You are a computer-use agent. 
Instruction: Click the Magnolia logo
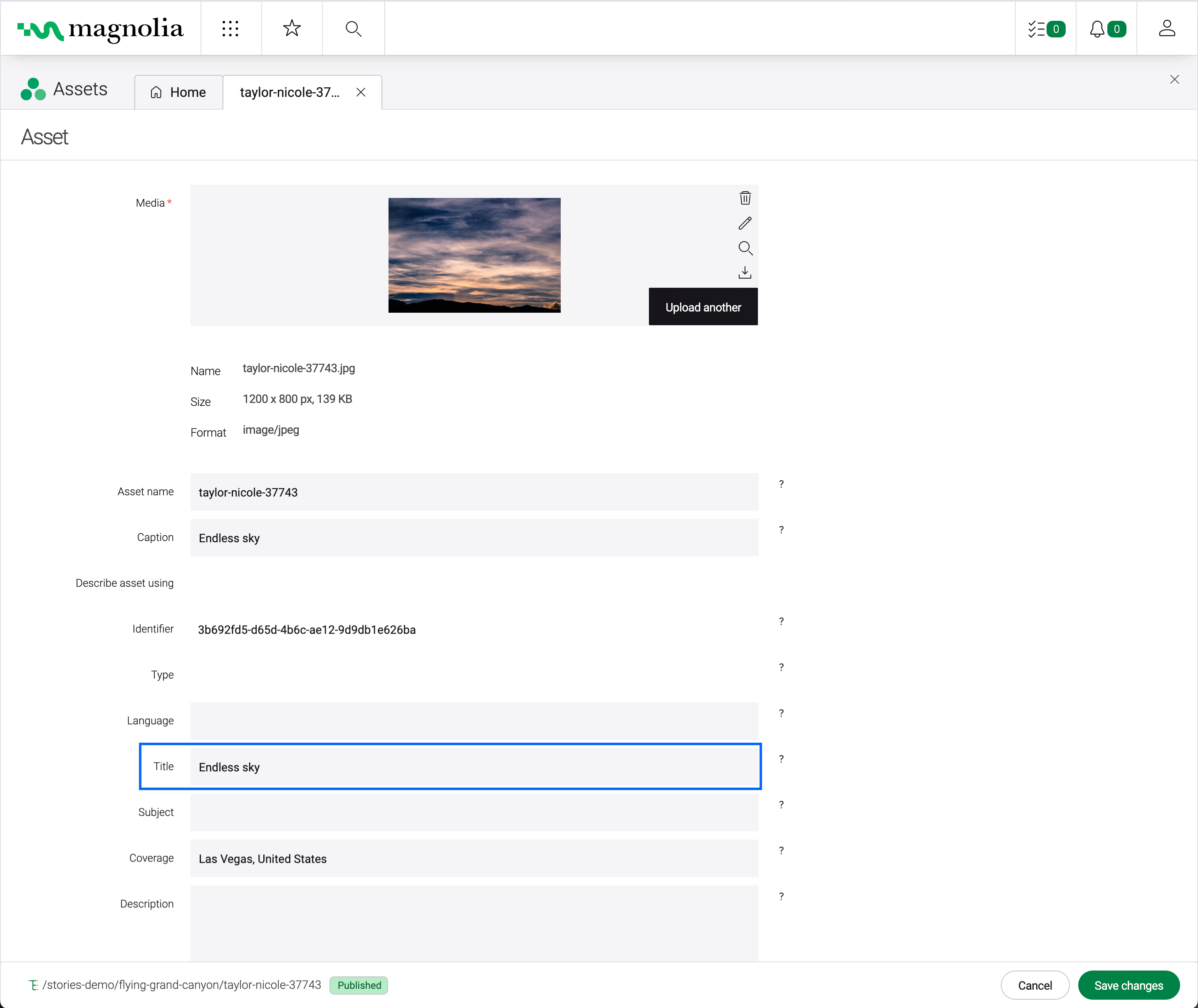point(101,29)
